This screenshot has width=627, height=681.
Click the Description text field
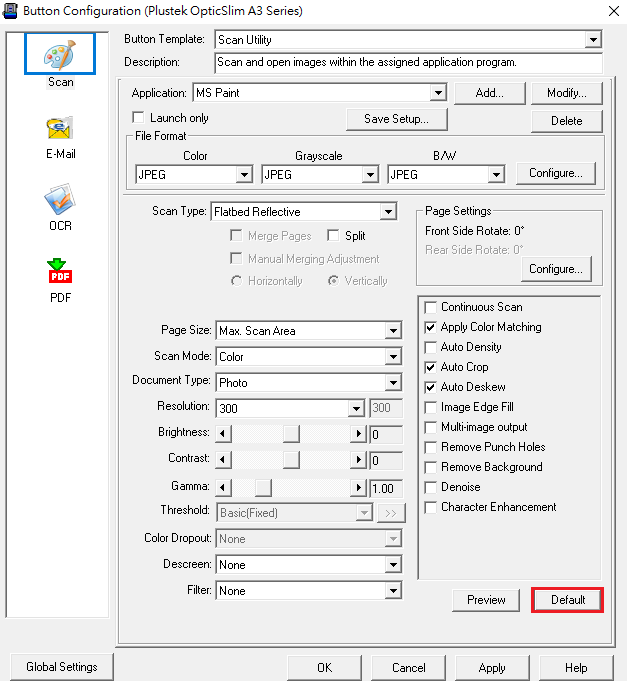pyautogui.click(x=408, y=62)
